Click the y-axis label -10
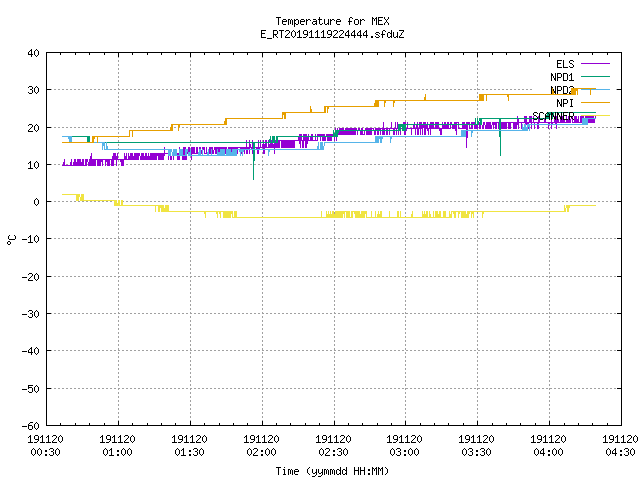 pos(31,239)
